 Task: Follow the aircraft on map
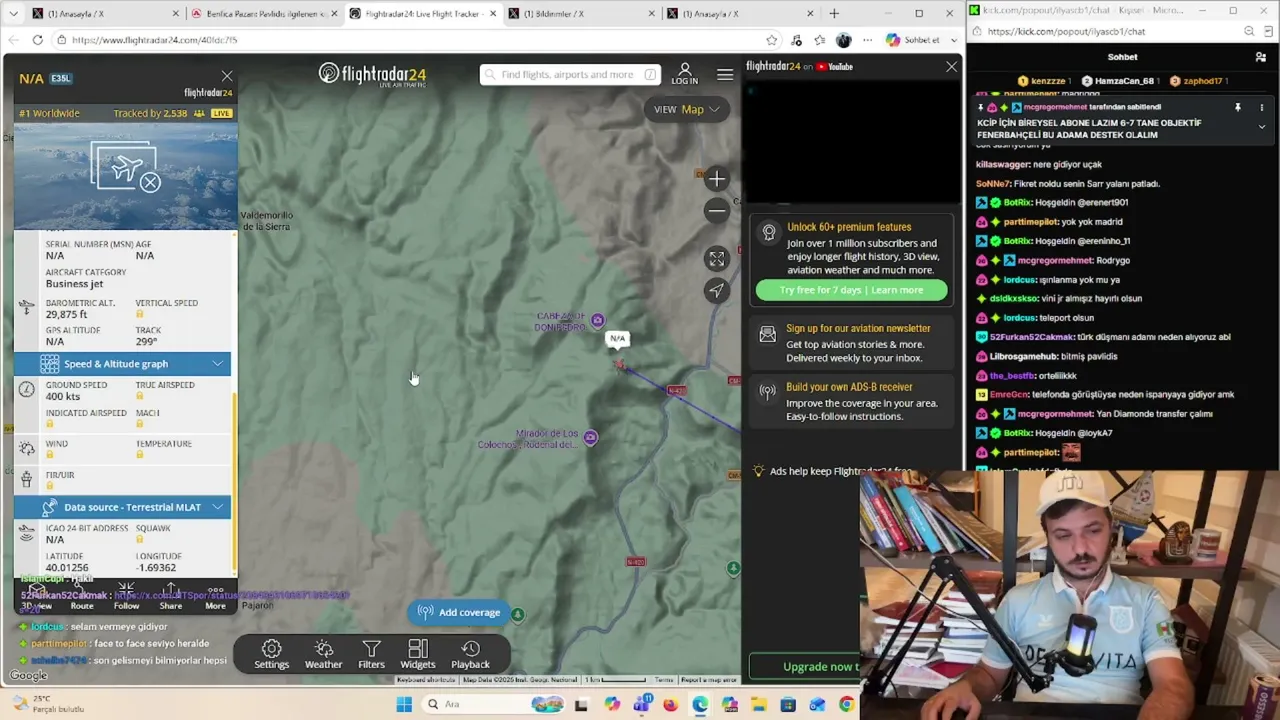pyautogui.click(x=126, y=597)
